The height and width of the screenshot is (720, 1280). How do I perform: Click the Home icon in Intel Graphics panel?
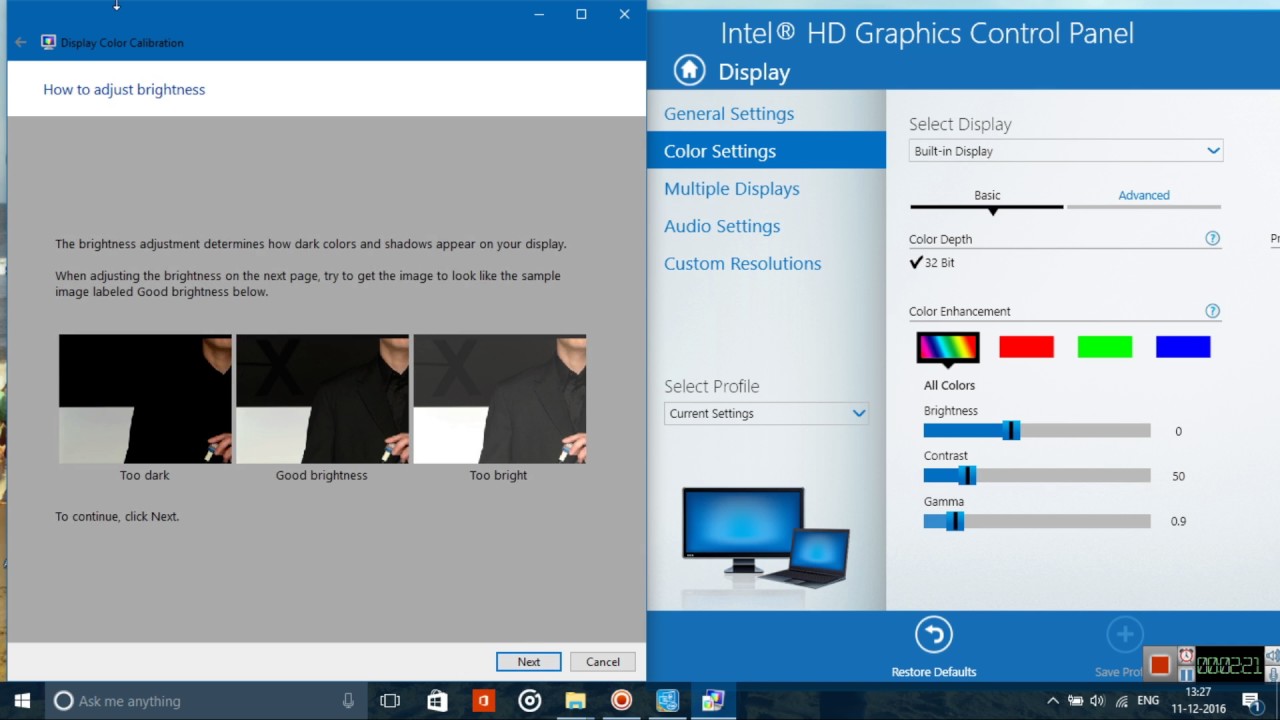point(689,70)
